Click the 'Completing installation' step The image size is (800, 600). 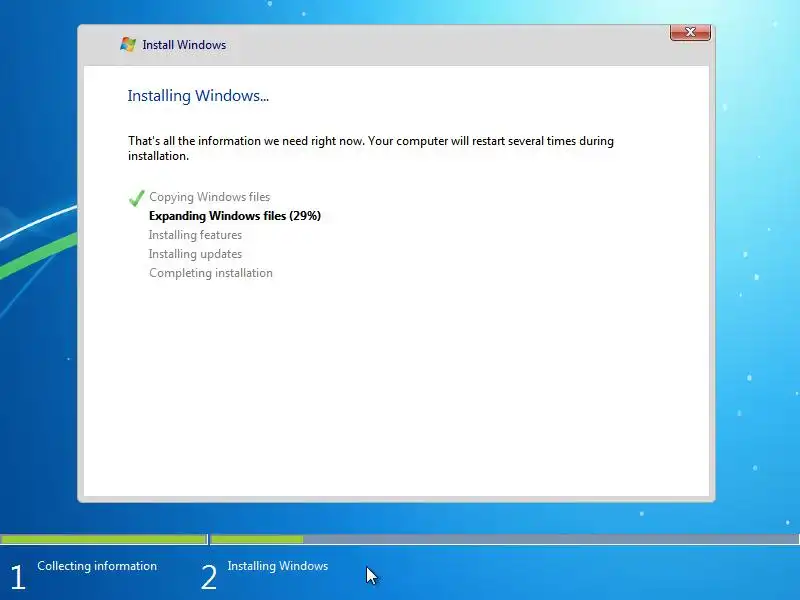coord(211,273)
